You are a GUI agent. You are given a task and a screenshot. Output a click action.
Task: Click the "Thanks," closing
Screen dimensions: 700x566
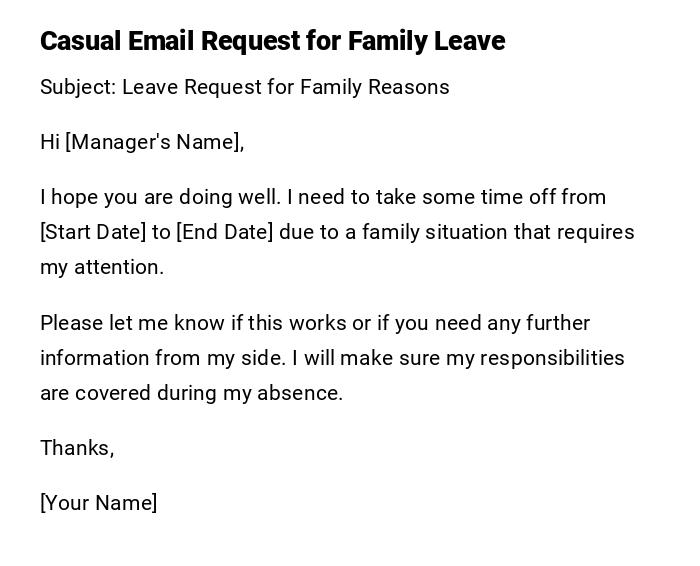tap(77, 448)
